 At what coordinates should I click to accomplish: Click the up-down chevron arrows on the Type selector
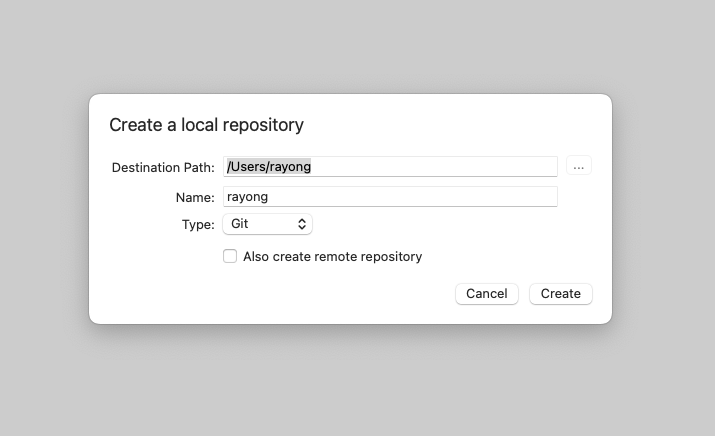302,224
